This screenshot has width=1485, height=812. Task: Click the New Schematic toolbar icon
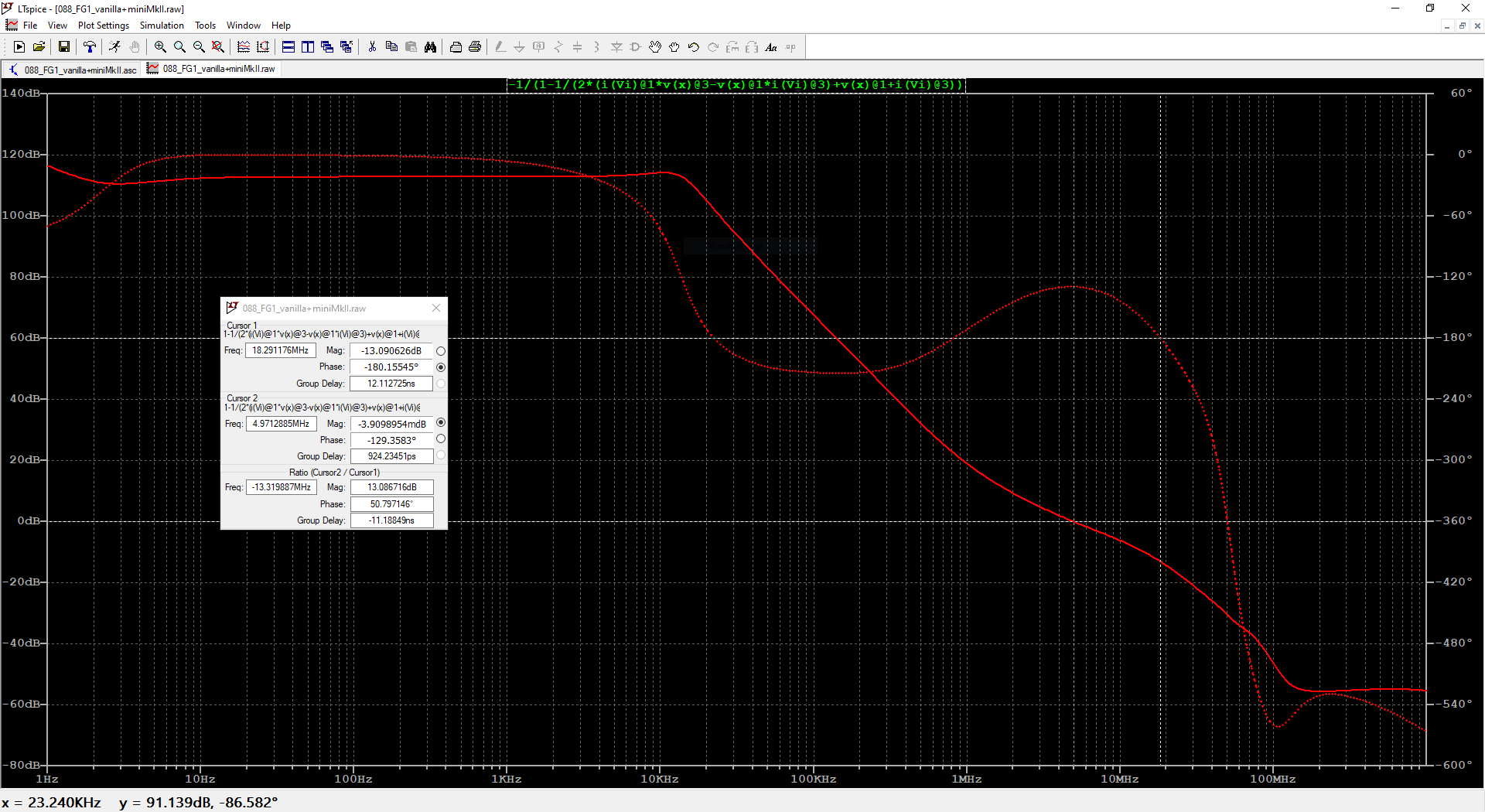point(19,47)
